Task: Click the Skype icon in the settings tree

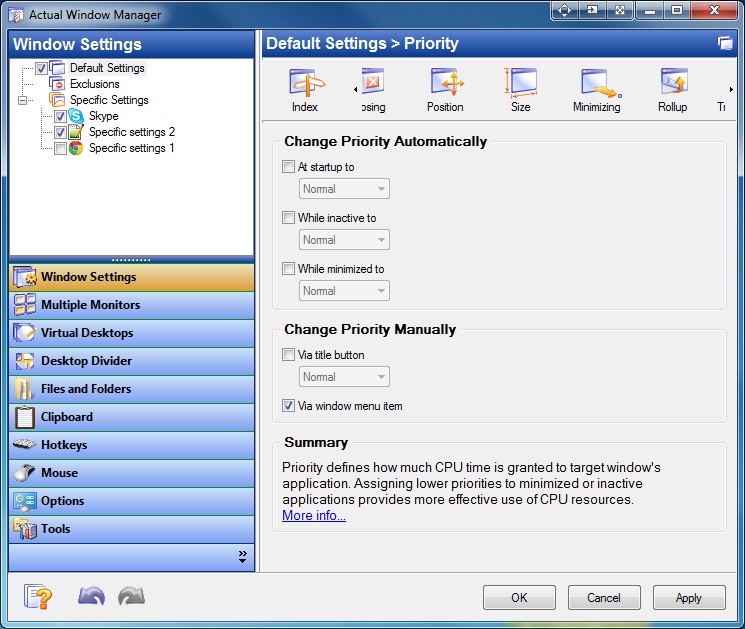Action: [x=76, y=116]
